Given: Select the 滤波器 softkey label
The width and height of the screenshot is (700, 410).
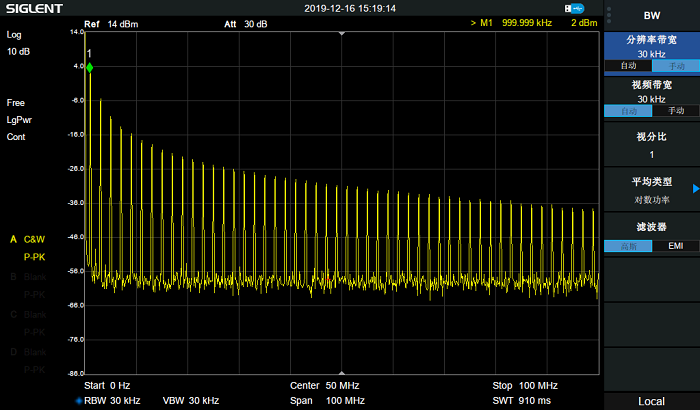Looking at the screenshot, I should coord(652,227).
